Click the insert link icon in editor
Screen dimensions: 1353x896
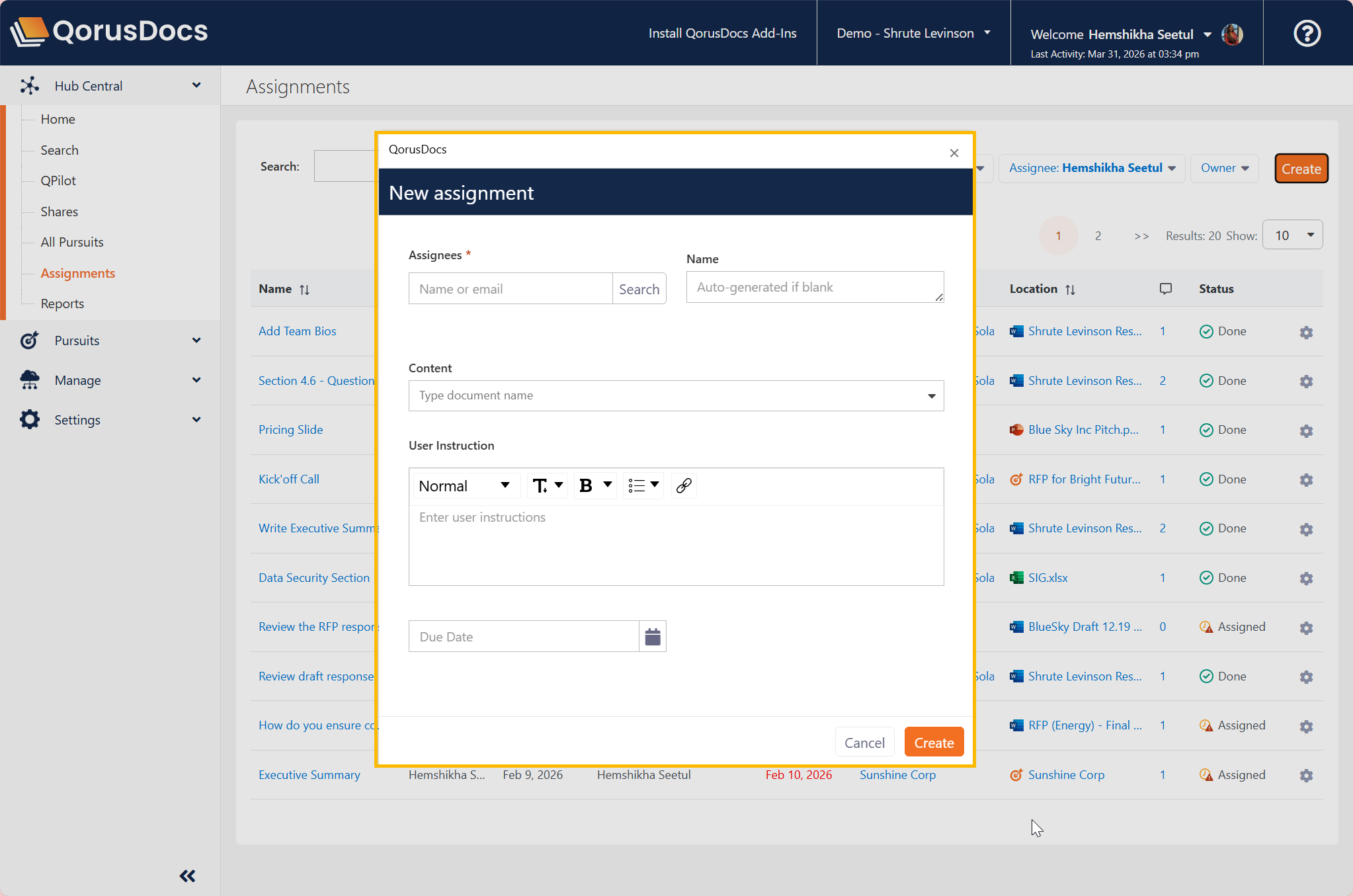pyautogui.click(x=684, y=485)
